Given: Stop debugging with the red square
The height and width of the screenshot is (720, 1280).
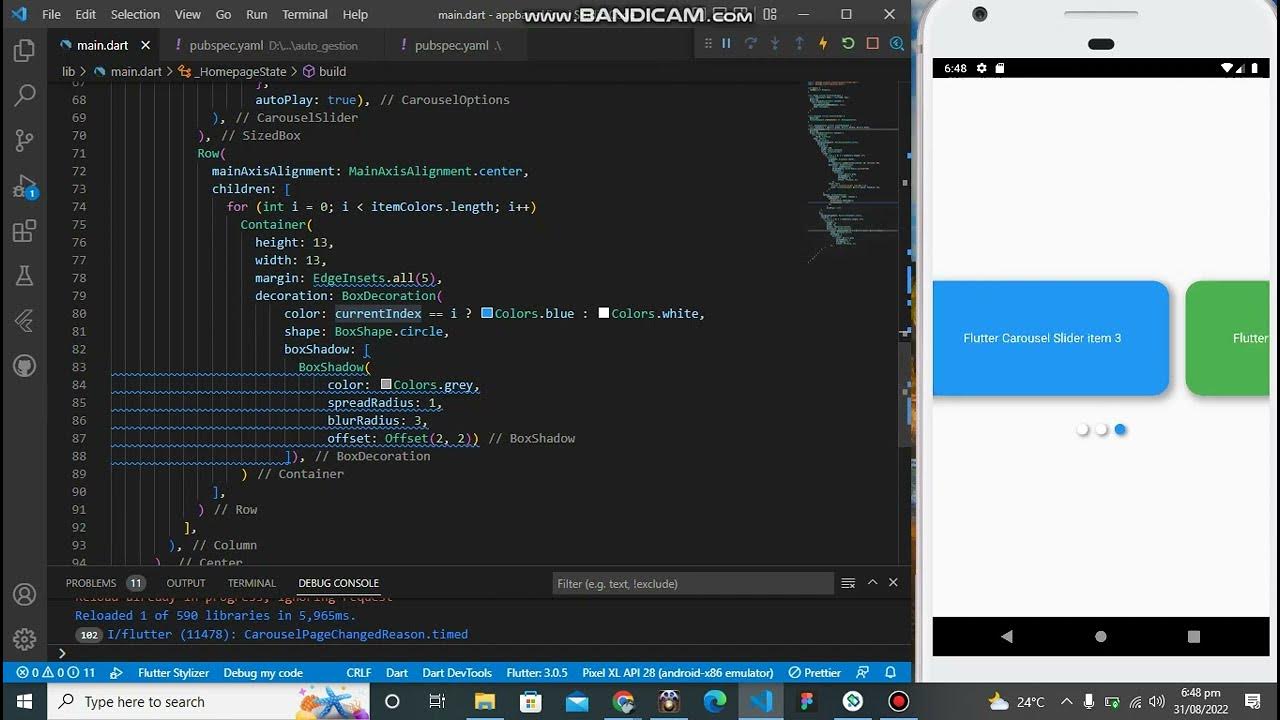Looking at the screenshot, I should [x=872, y=44].
